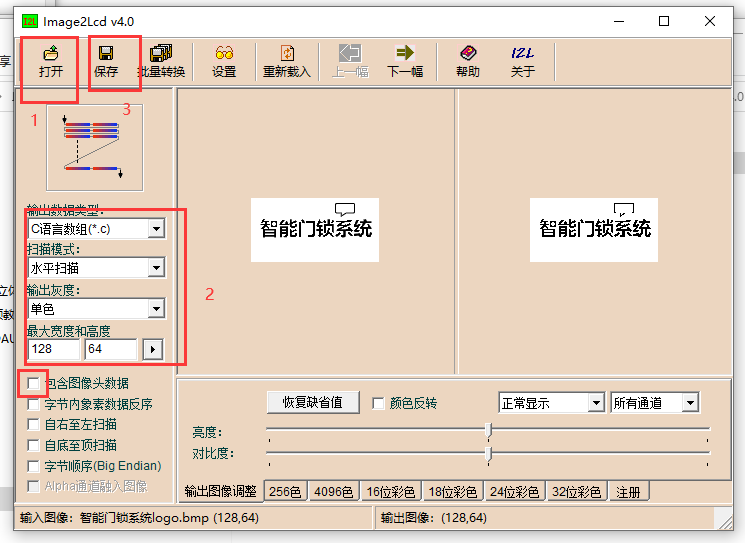Maximize the Image2Lcd window
The width and height of the screenshot is (745, 543).
(664, 21)
